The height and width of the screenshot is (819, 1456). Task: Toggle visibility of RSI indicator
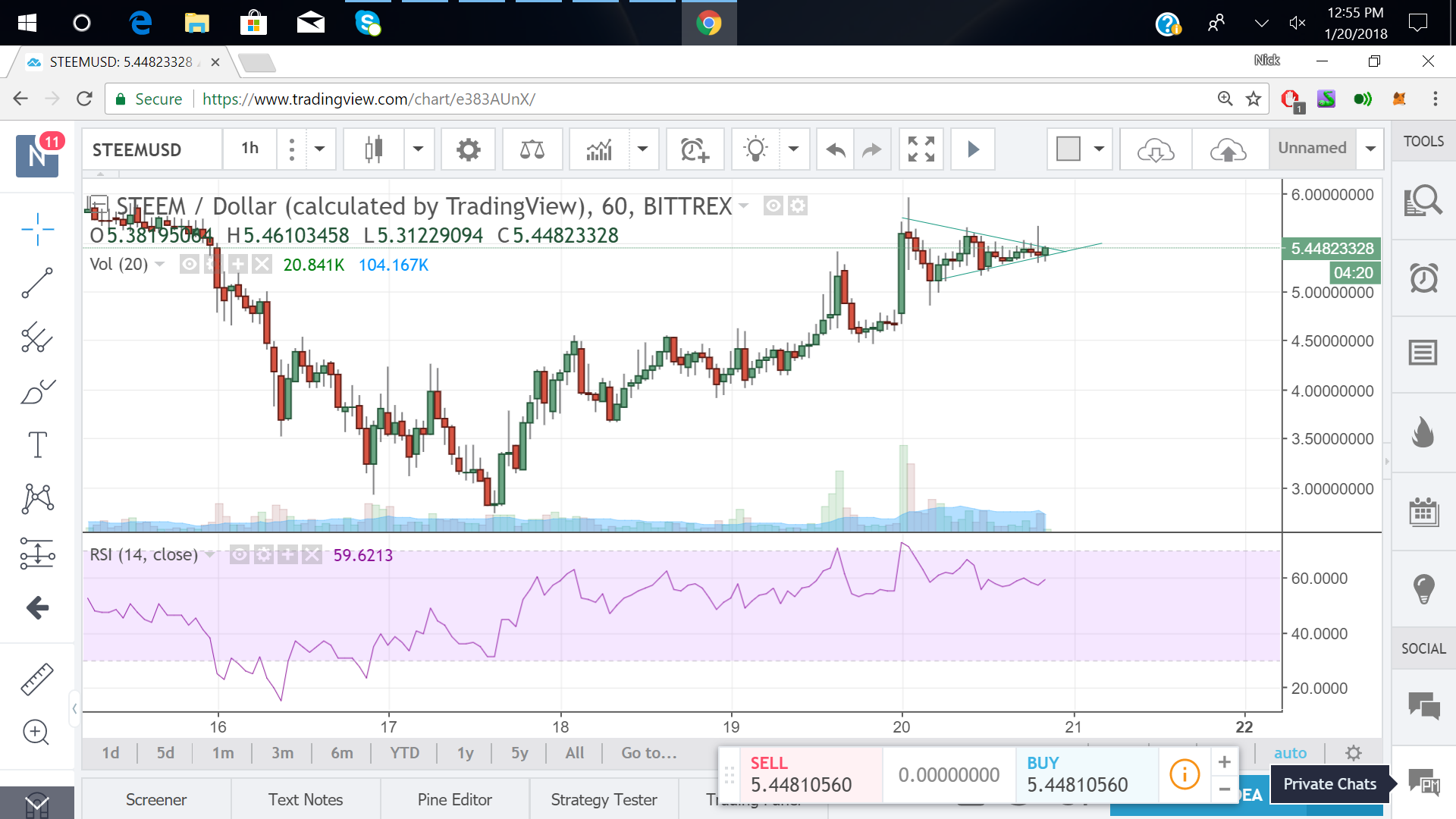pyautogui.click(x=239, y=555)
